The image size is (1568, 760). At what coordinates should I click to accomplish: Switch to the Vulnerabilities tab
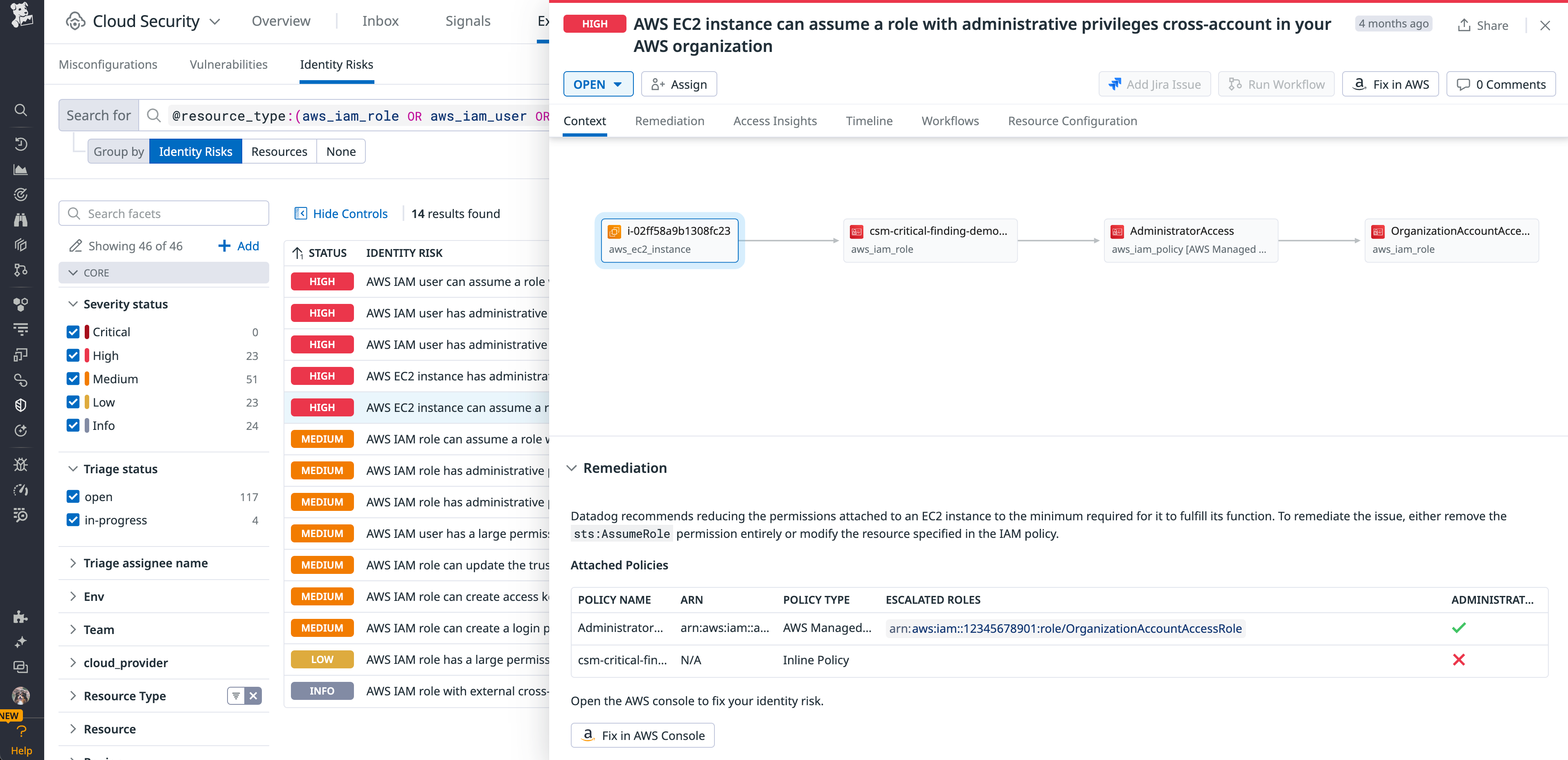228,65
